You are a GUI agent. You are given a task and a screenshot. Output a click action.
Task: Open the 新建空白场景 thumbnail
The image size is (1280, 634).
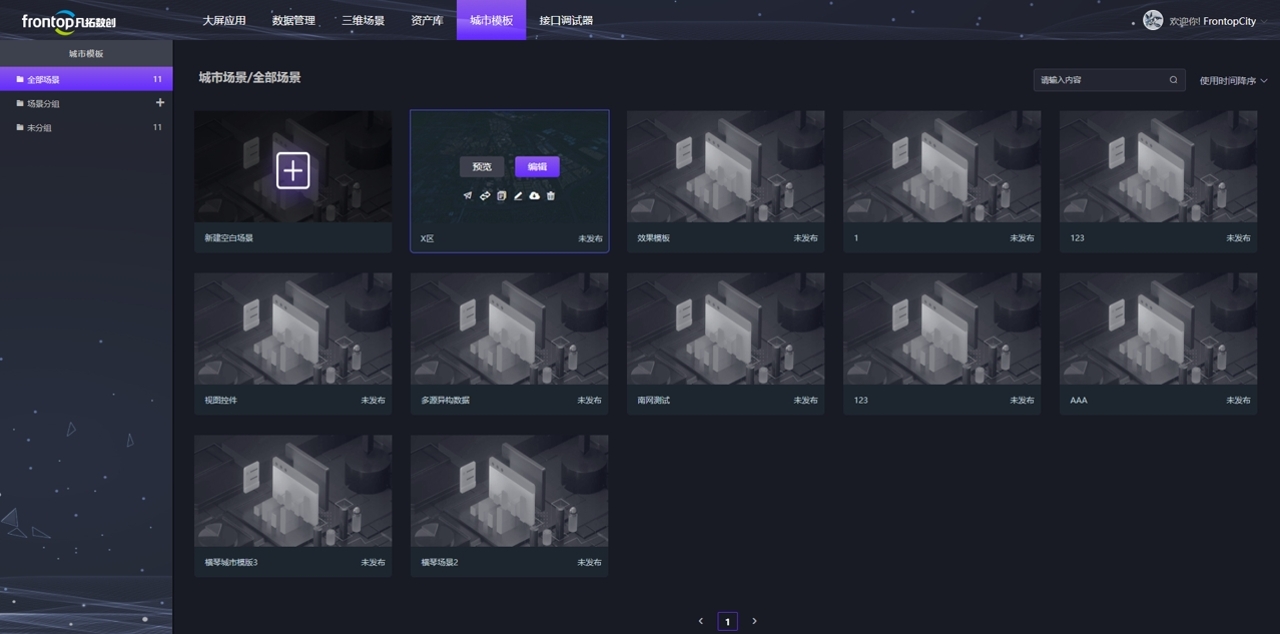(x=293, y=171)
